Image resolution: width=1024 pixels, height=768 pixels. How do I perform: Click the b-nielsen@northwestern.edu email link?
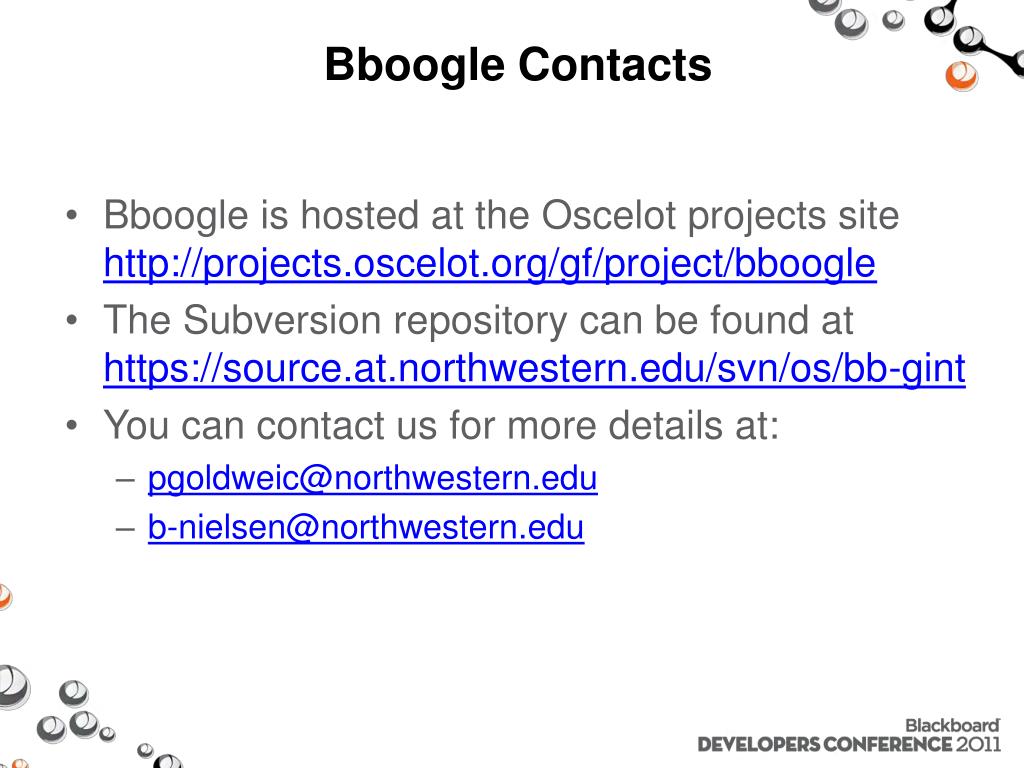[x=366, y=528]
